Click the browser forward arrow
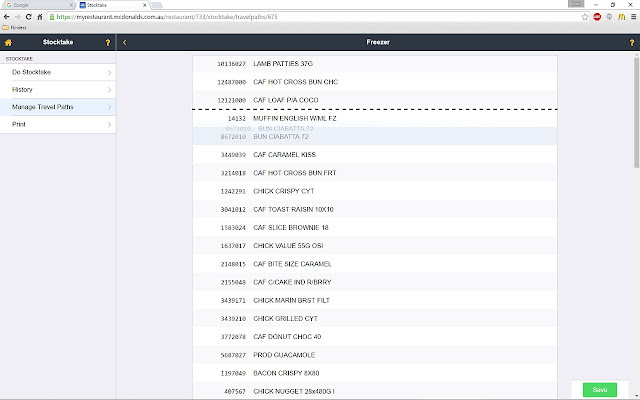The width and height of the screenshot is (640, 400). 18,17
